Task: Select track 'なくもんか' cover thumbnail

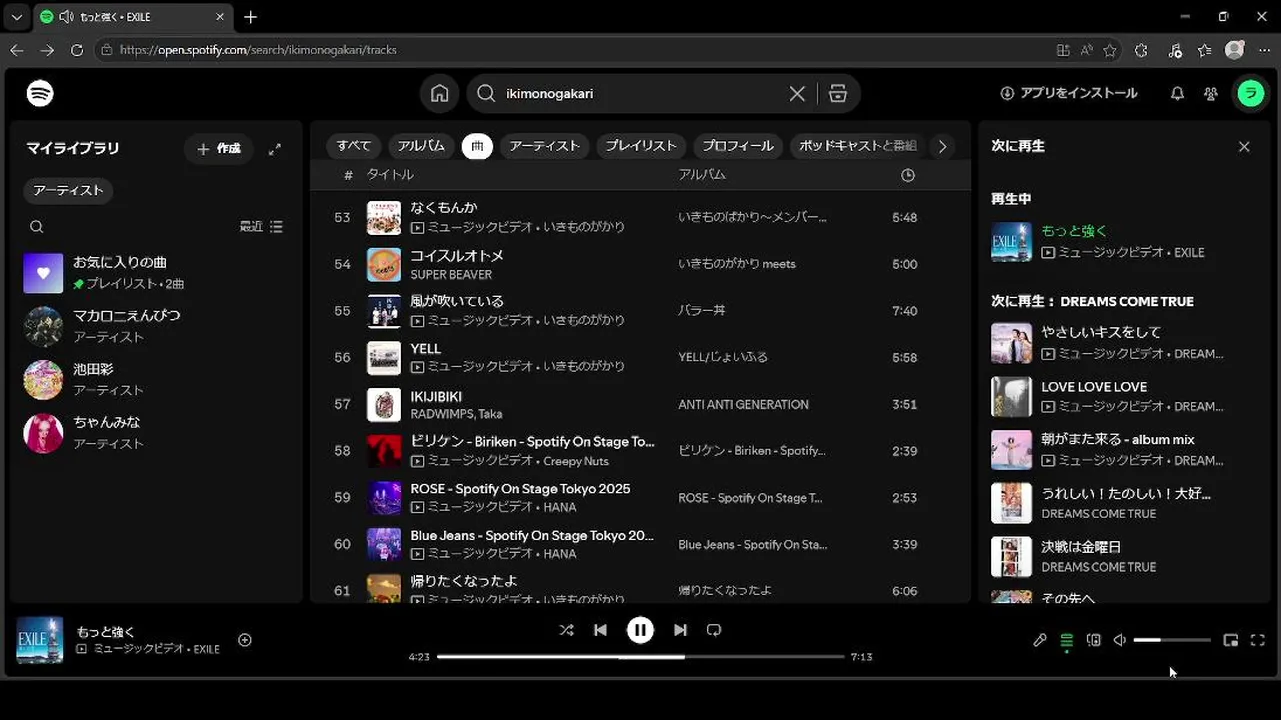Action: click(384, 217)
